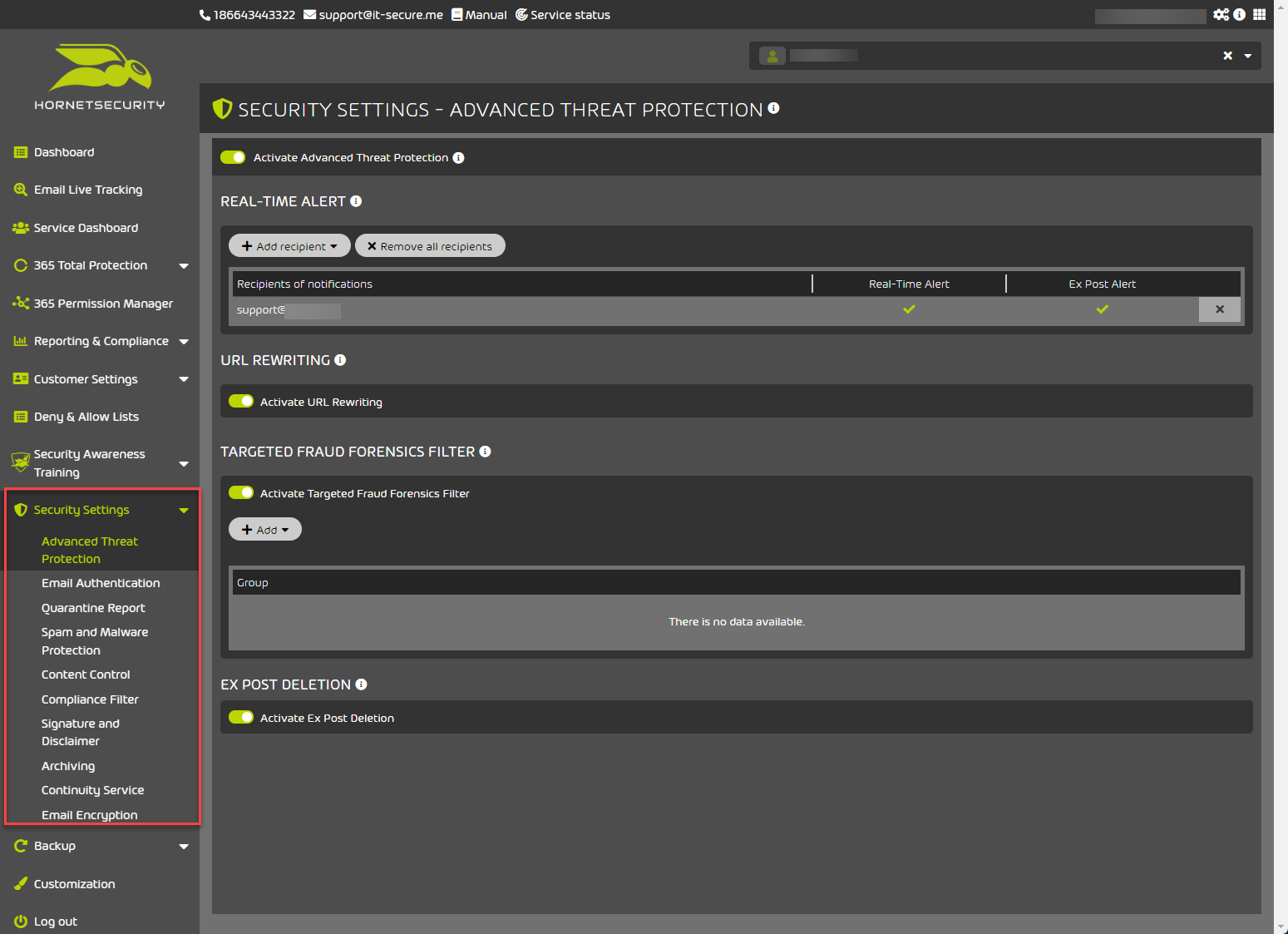The width and height of the screenshot is (1288, 934).
Task: Click the Manual book icon
Action: (456, 15)
